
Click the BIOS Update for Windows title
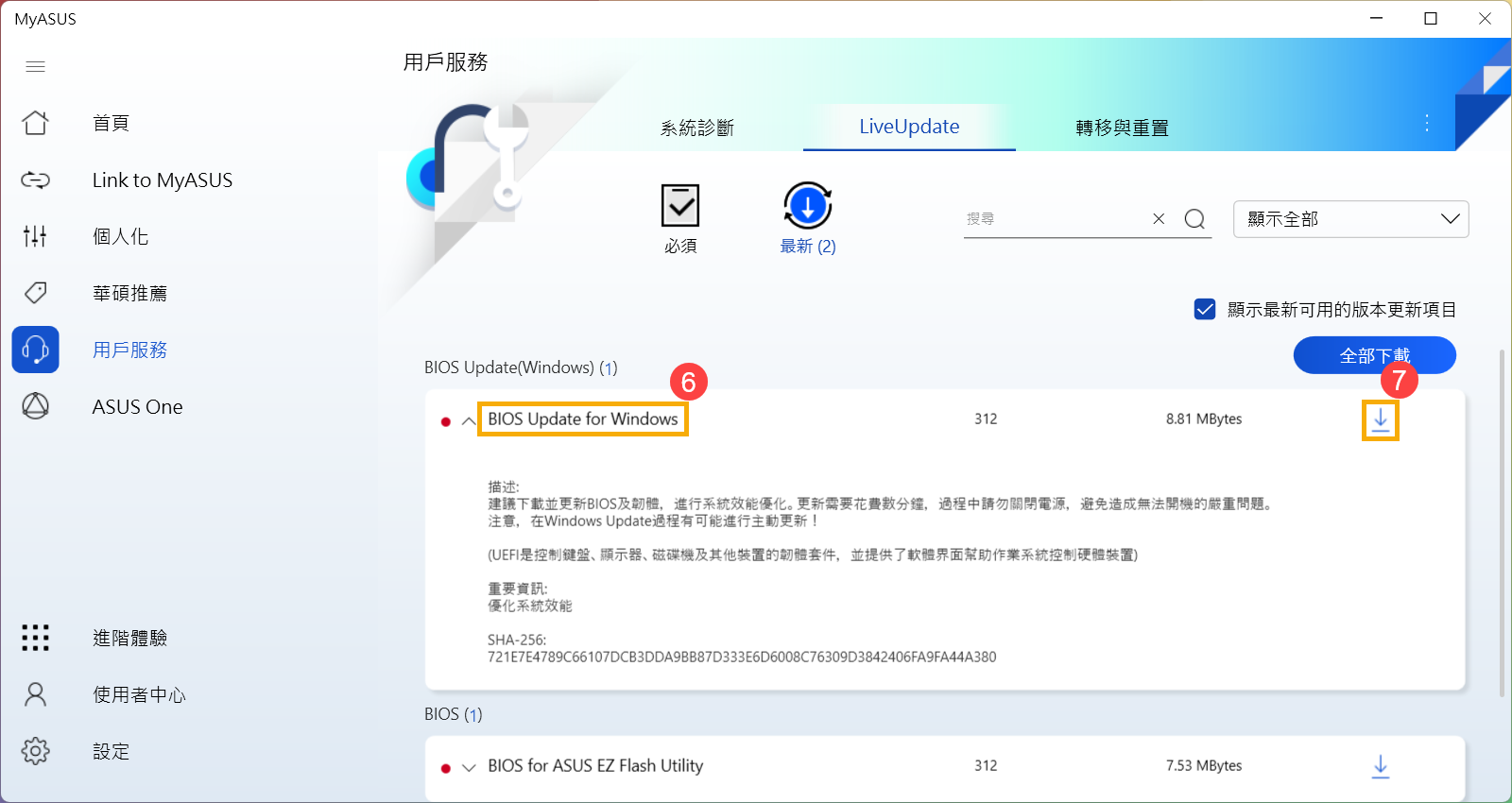[583, 419]
